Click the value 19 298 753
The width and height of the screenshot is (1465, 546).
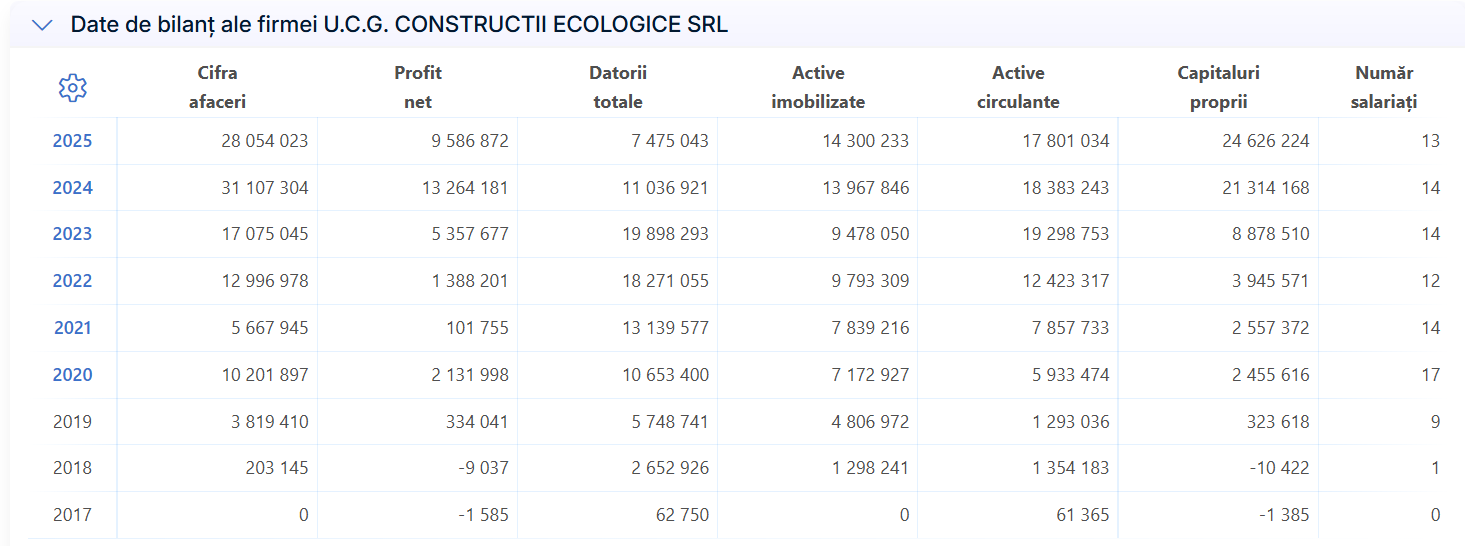[x=1066, y=234]
